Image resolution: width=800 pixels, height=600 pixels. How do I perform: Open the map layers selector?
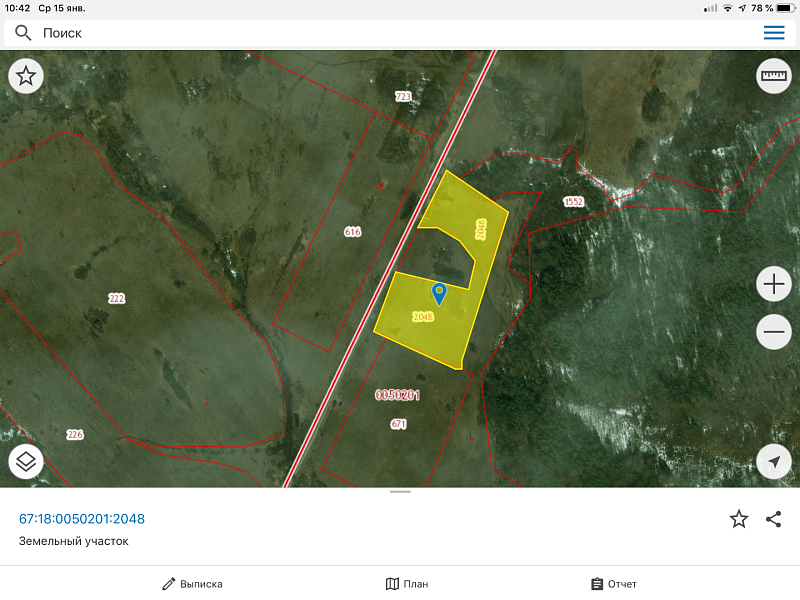tap(26, 461)
